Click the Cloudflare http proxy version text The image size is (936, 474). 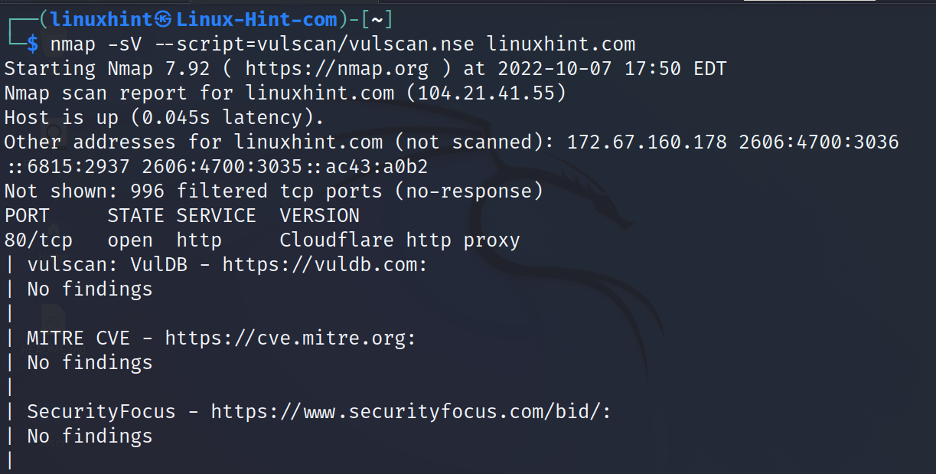click(400, 240)
